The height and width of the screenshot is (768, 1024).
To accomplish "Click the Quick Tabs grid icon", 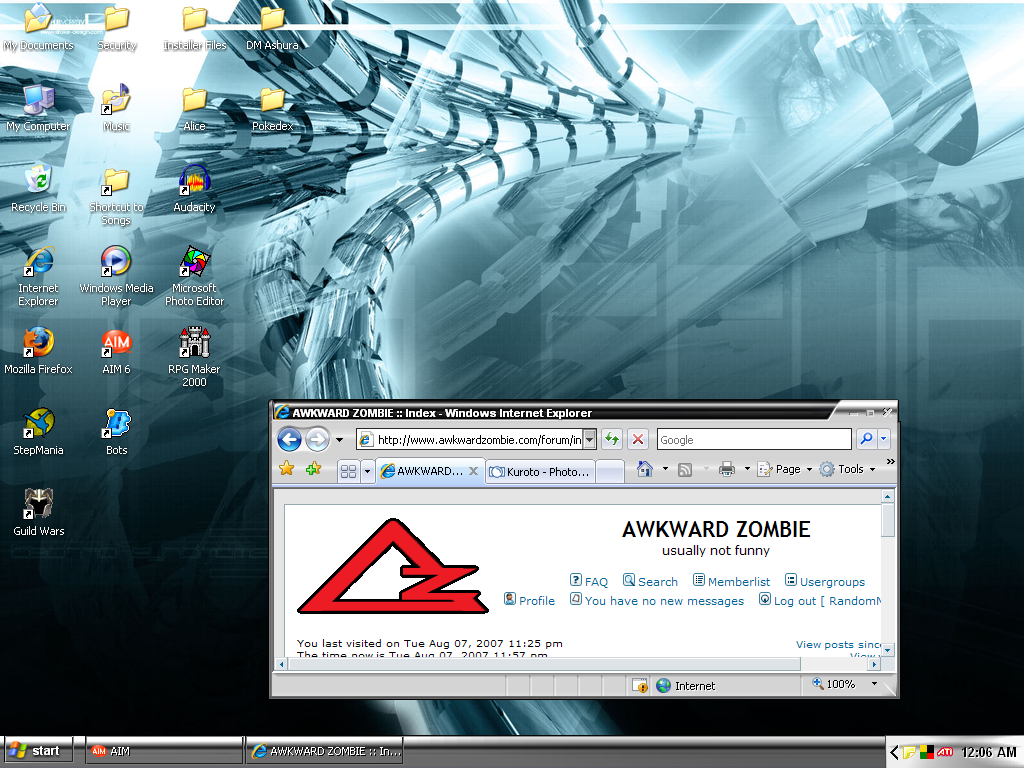I will coord(349,471).
